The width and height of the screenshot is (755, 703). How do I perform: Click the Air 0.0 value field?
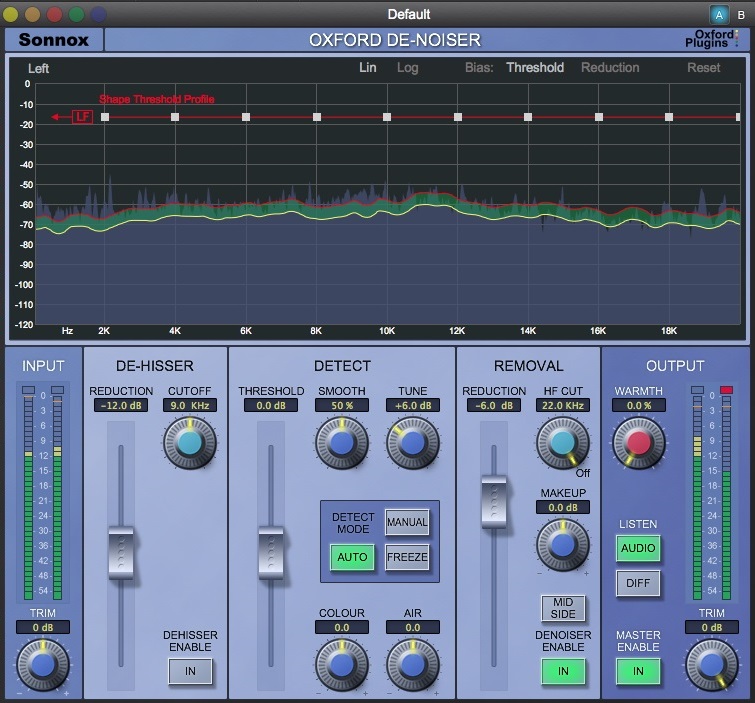(413, 627)
